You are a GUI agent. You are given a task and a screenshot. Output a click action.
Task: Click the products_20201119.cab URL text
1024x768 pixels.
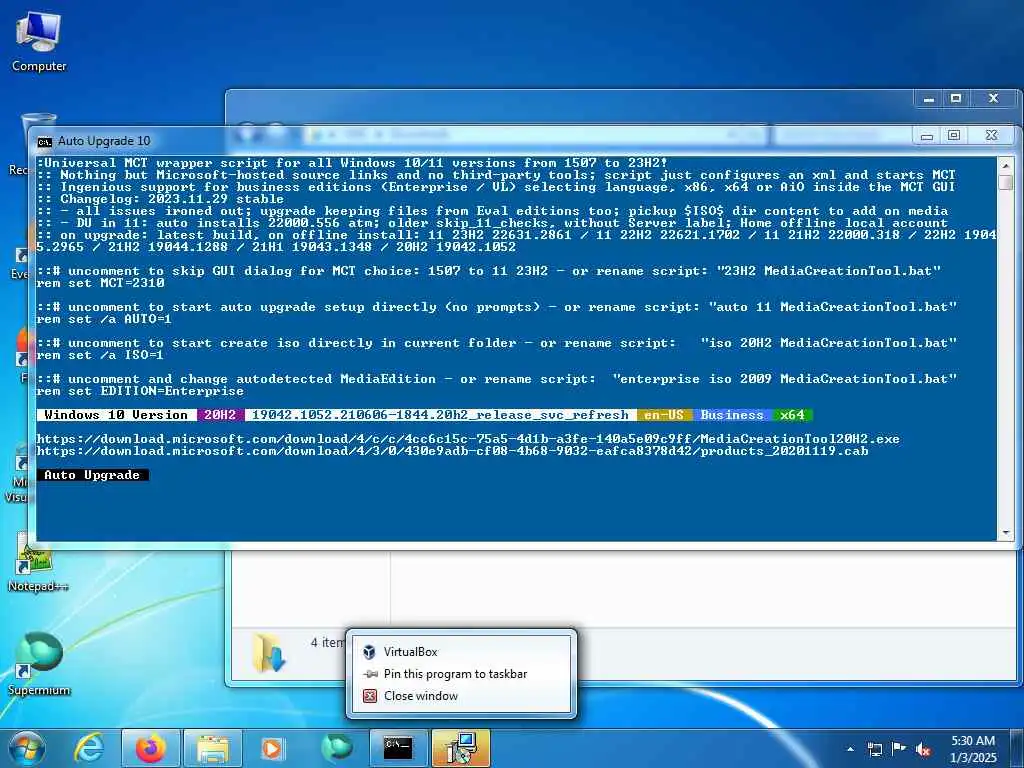click(x=452, y=451)
